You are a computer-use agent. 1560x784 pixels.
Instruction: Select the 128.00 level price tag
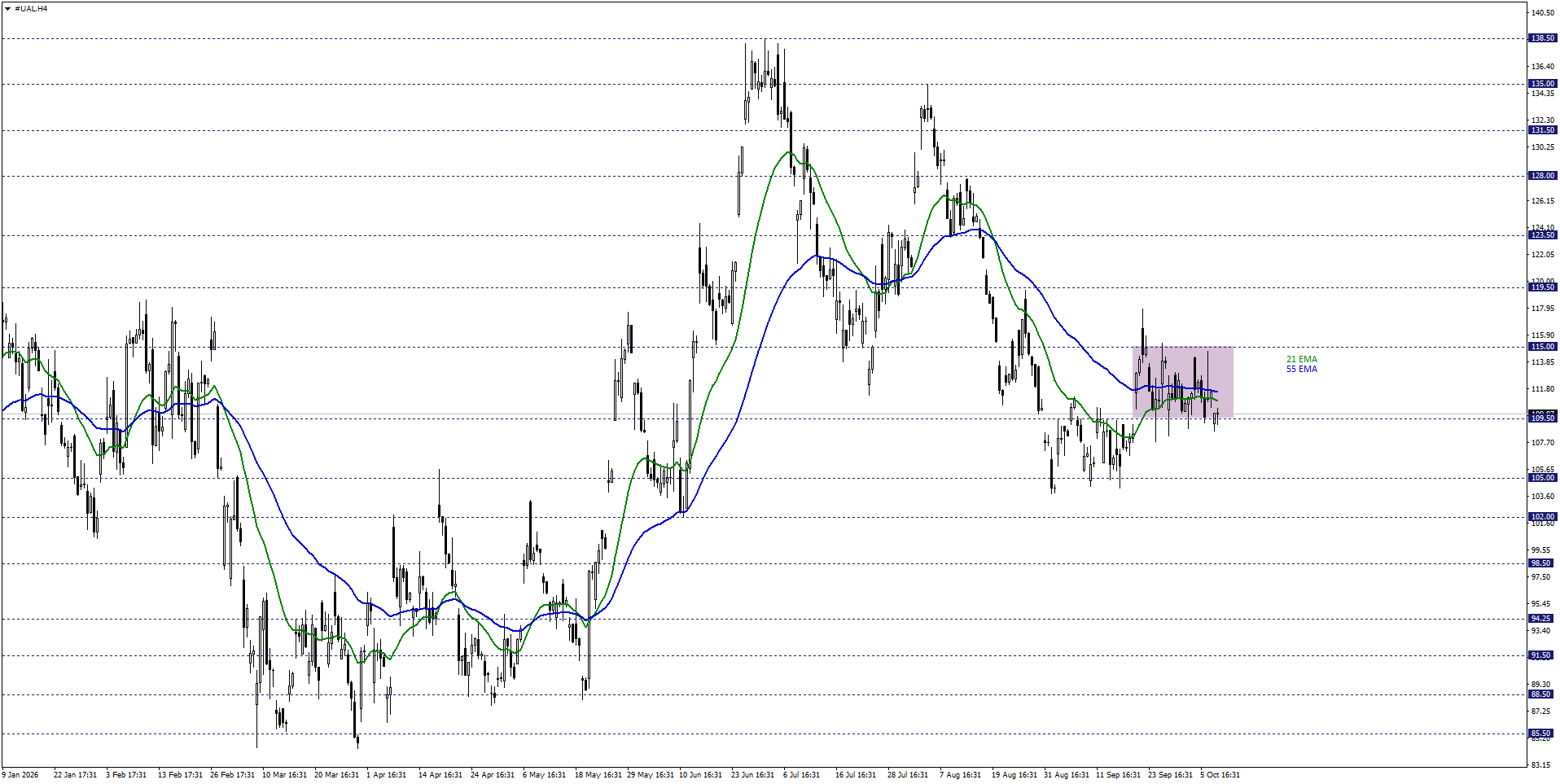(1543, 176)
